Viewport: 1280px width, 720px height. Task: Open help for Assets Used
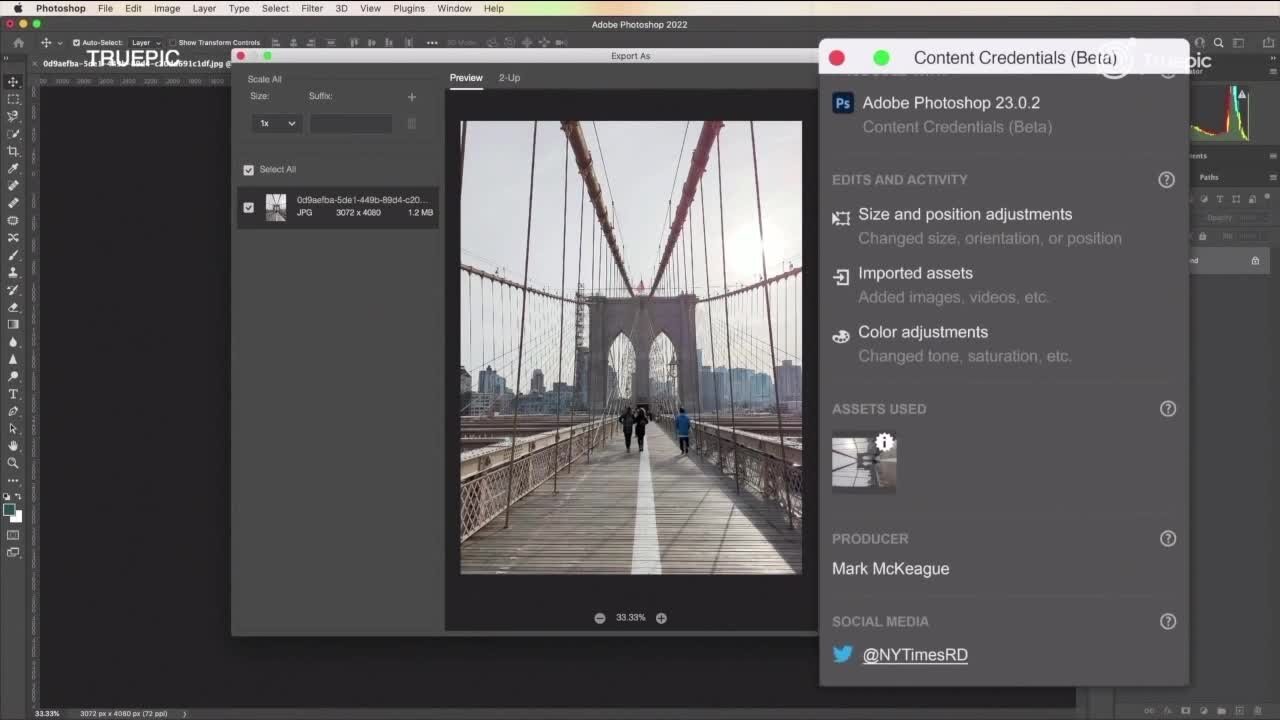[x=1167, y=408]
